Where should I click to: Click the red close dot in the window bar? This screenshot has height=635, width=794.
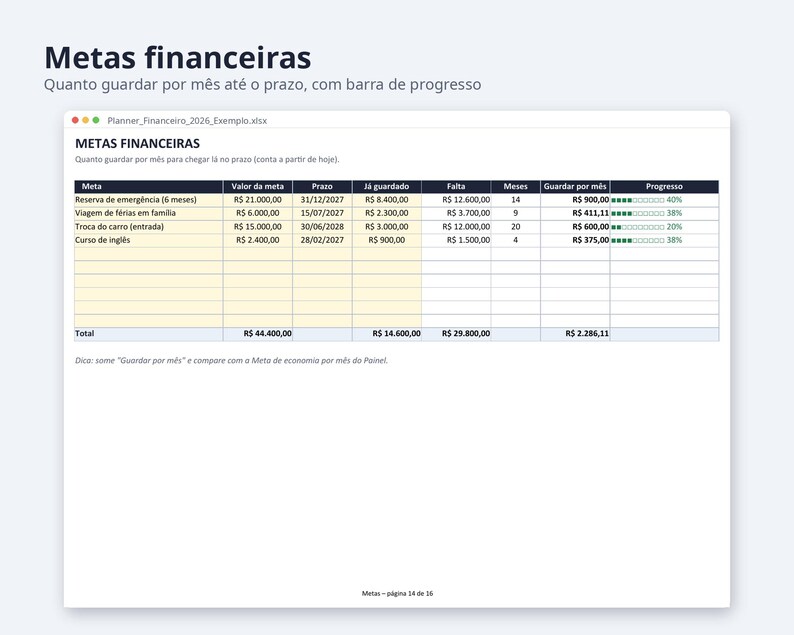click(x=75, y=120)
